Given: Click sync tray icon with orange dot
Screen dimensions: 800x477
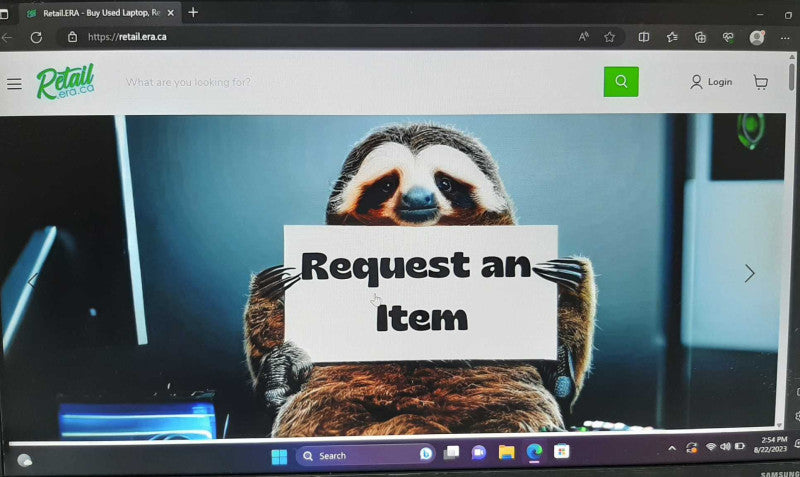Looking at the screenshot, I should 691,447.
